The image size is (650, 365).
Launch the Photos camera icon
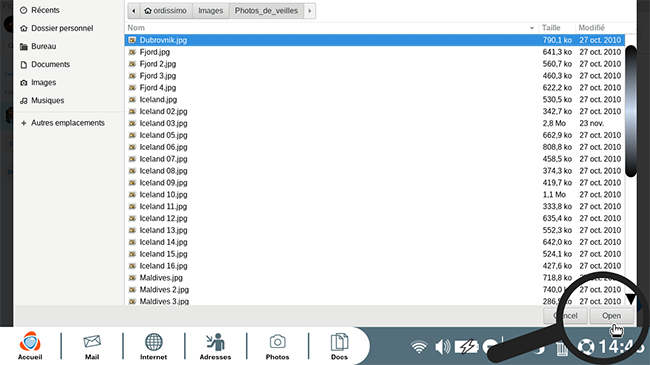277,346
